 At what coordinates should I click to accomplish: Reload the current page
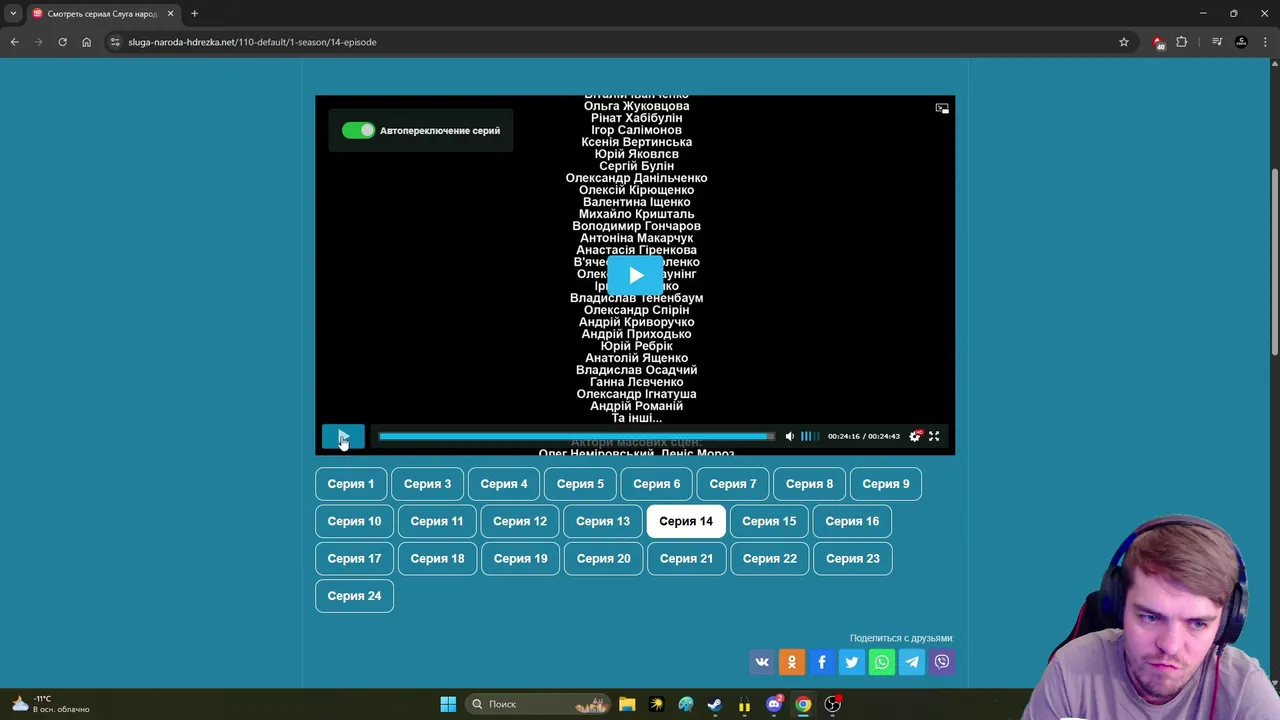(x=62, y=42)
